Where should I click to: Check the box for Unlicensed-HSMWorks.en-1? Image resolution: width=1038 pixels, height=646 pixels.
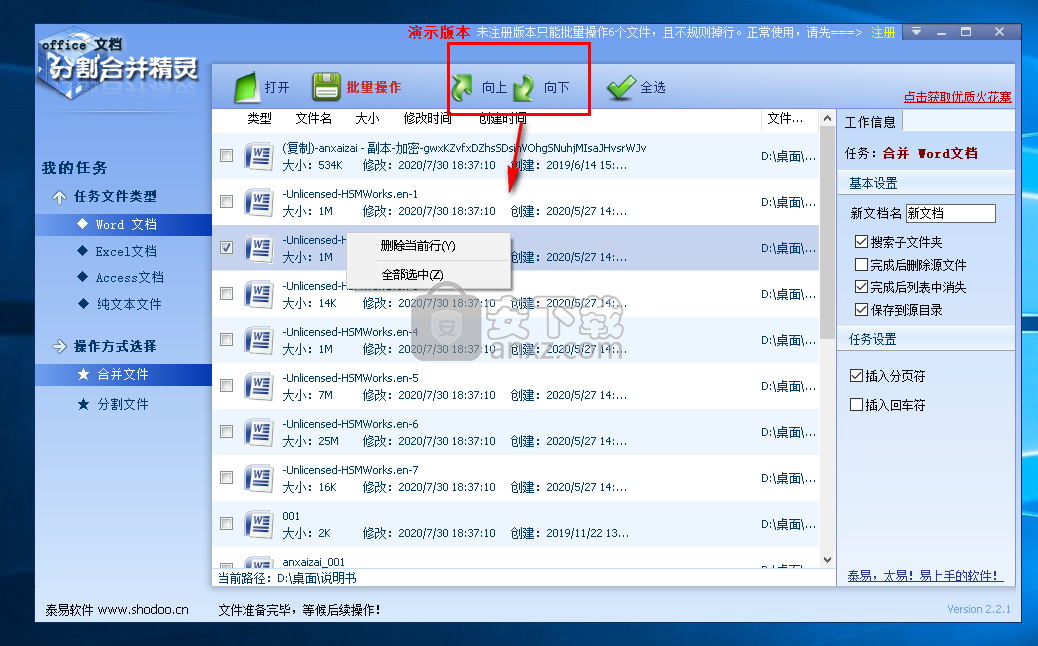(x=226, y=201)
